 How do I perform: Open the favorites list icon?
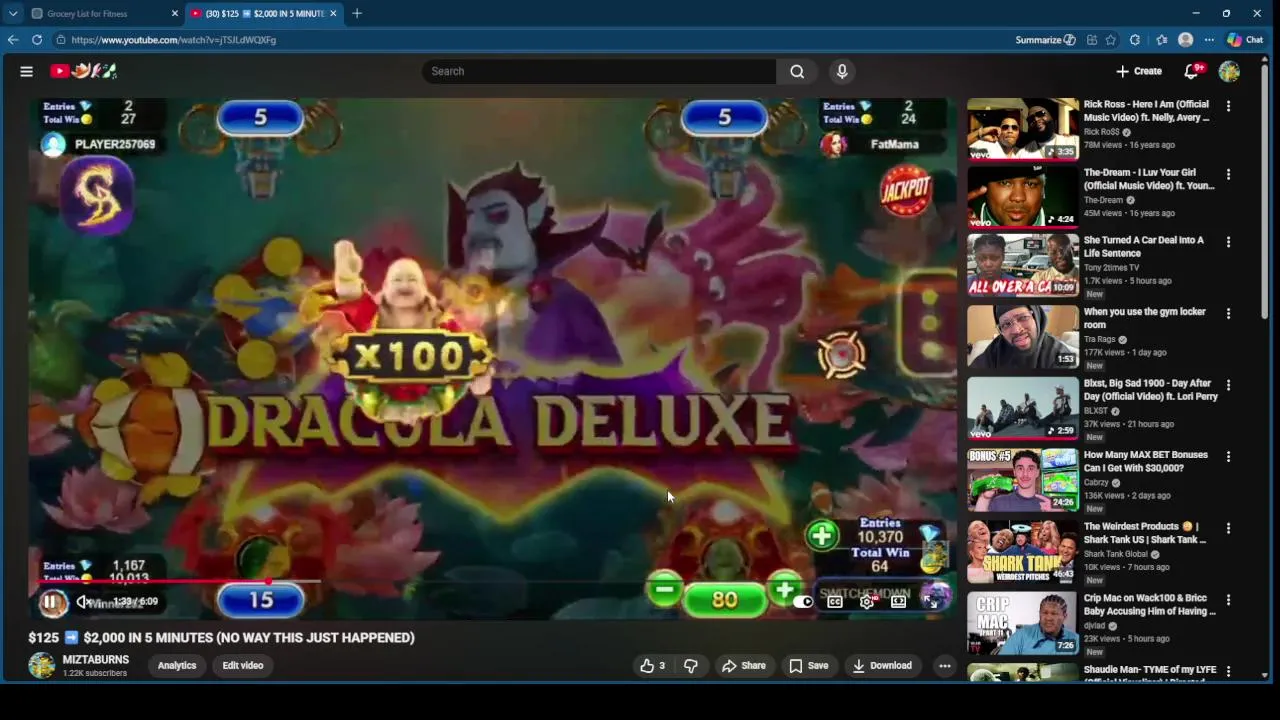1161,40
